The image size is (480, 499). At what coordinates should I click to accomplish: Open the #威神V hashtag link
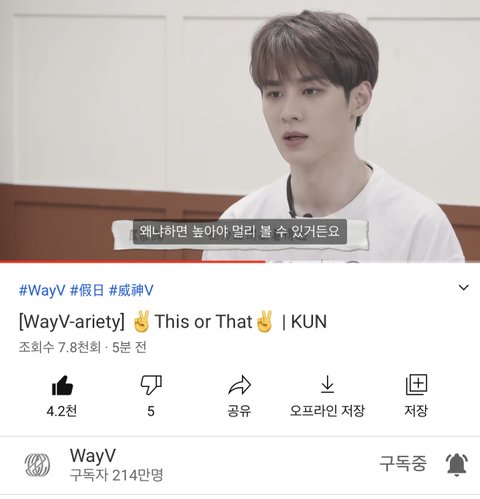[x=131, y=290]
